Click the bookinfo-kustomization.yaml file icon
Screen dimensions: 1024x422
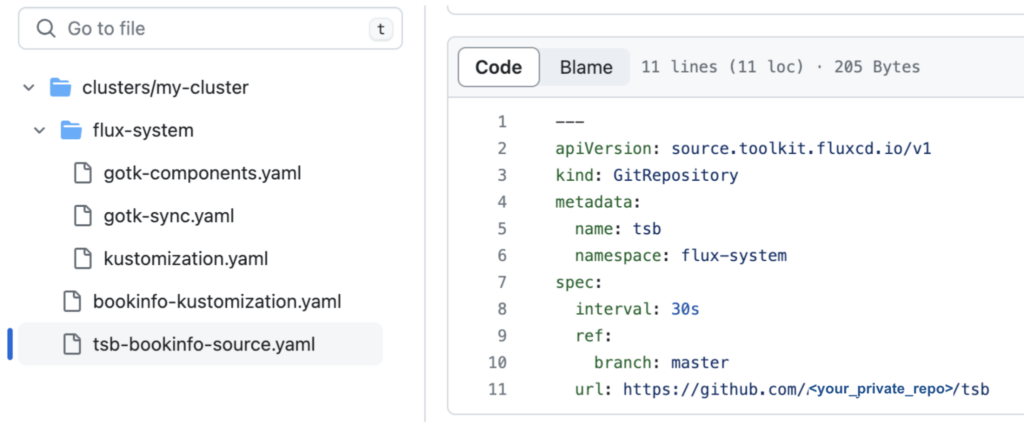tap(72, 301)
